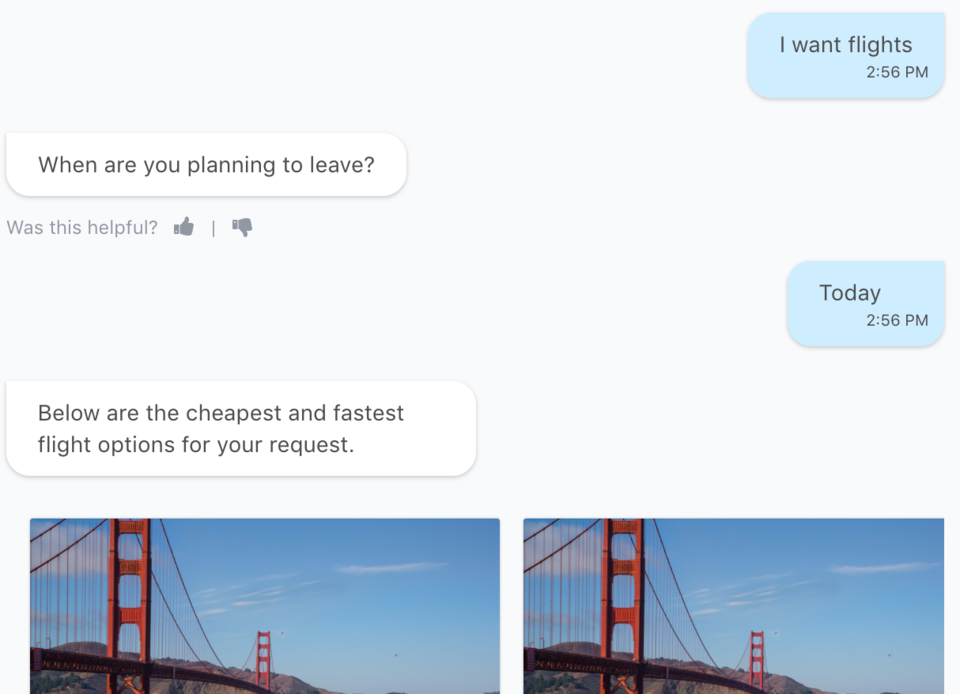Click the word "leave?" in bot question

point(342,165)
